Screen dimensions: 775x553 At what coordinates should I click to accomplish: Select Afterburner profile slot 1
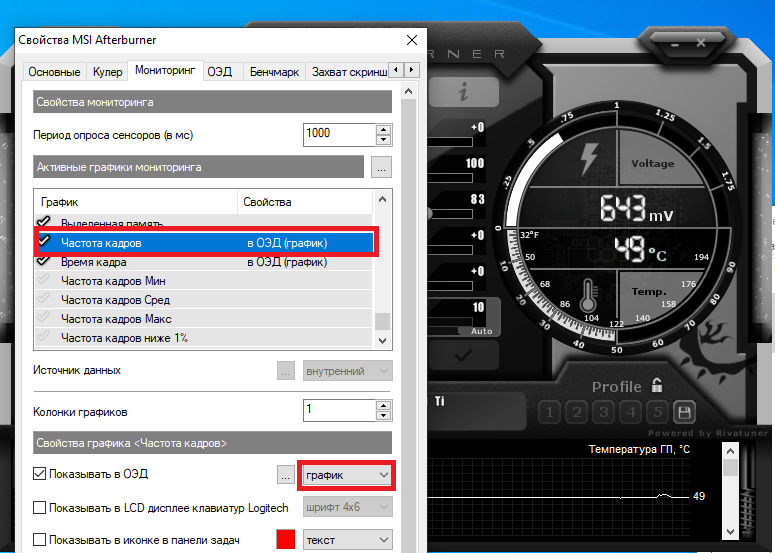pyautogui.click(x=550, y=412)
